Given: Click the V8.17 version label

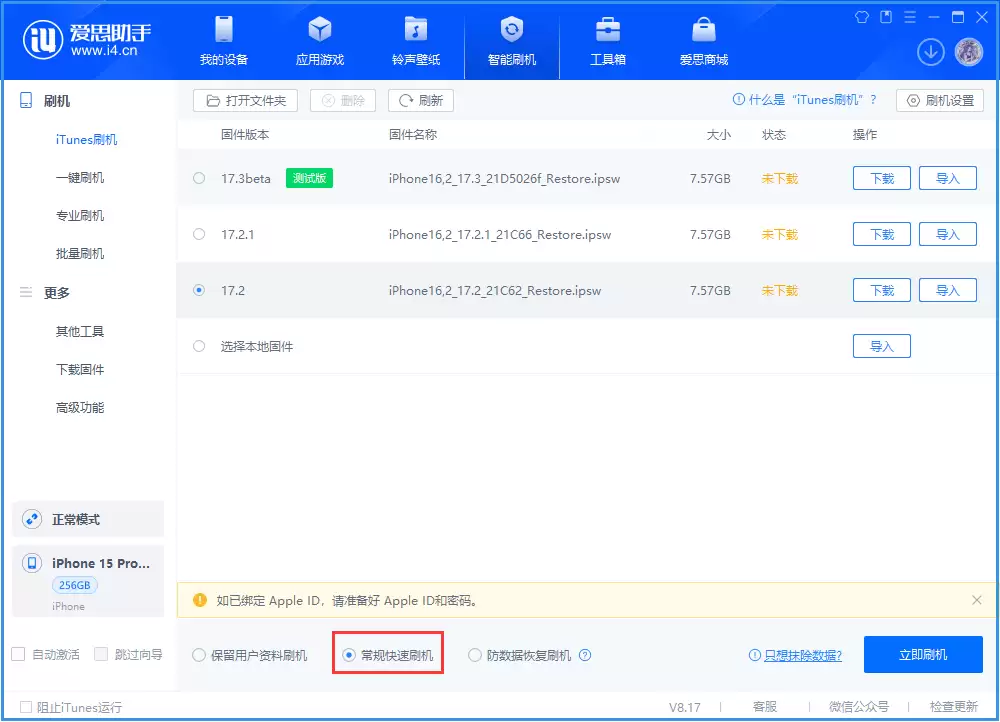Looking at the screenshot, I should click(684, 707).
